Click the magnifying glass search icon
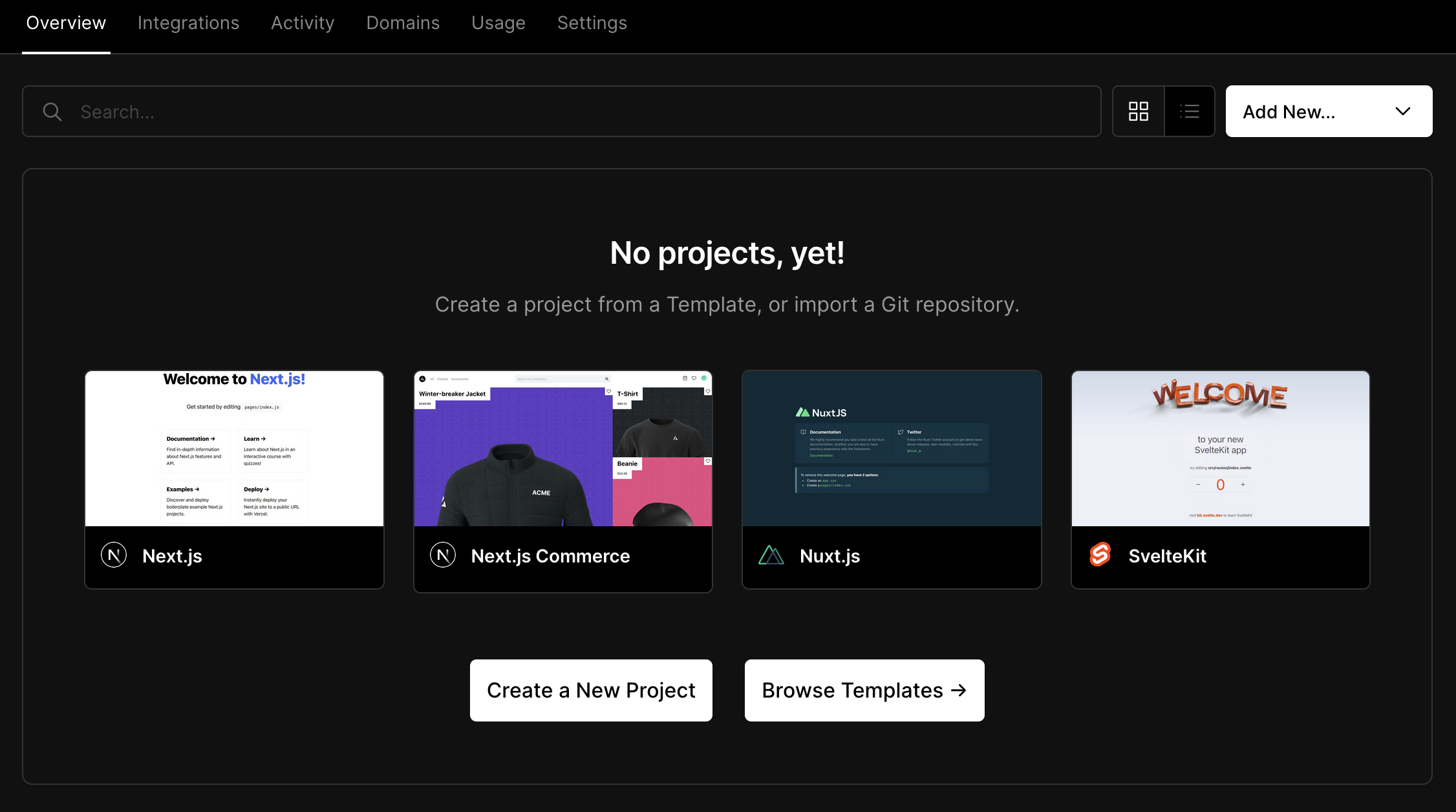Screen dimensions: 1456x812 click(x=52, y=112)
